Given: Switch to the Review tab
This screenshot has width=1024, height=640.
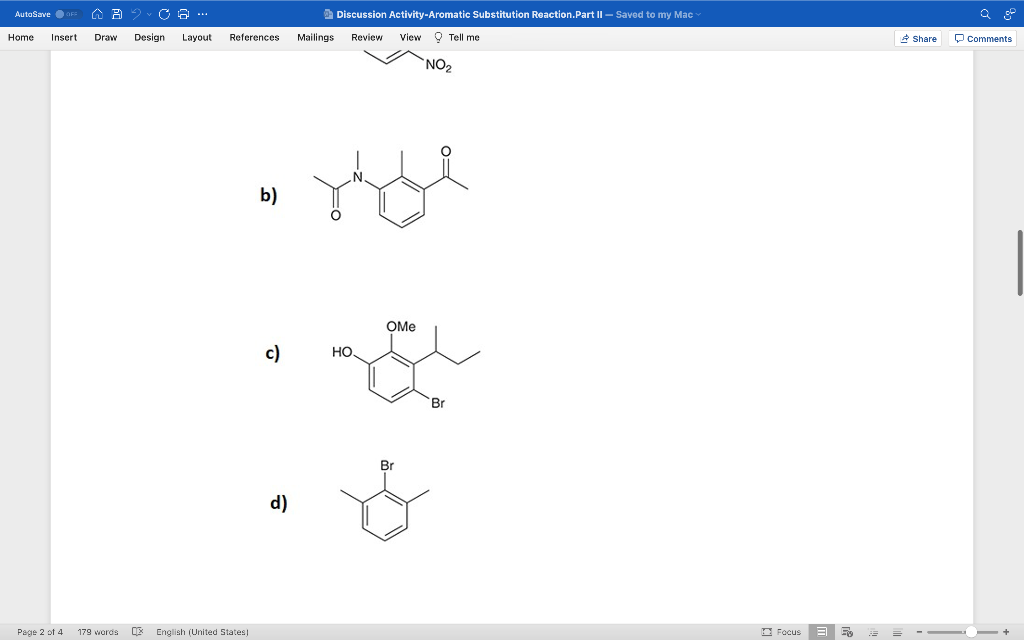Looking at the screenshot, I should point(366,37).
